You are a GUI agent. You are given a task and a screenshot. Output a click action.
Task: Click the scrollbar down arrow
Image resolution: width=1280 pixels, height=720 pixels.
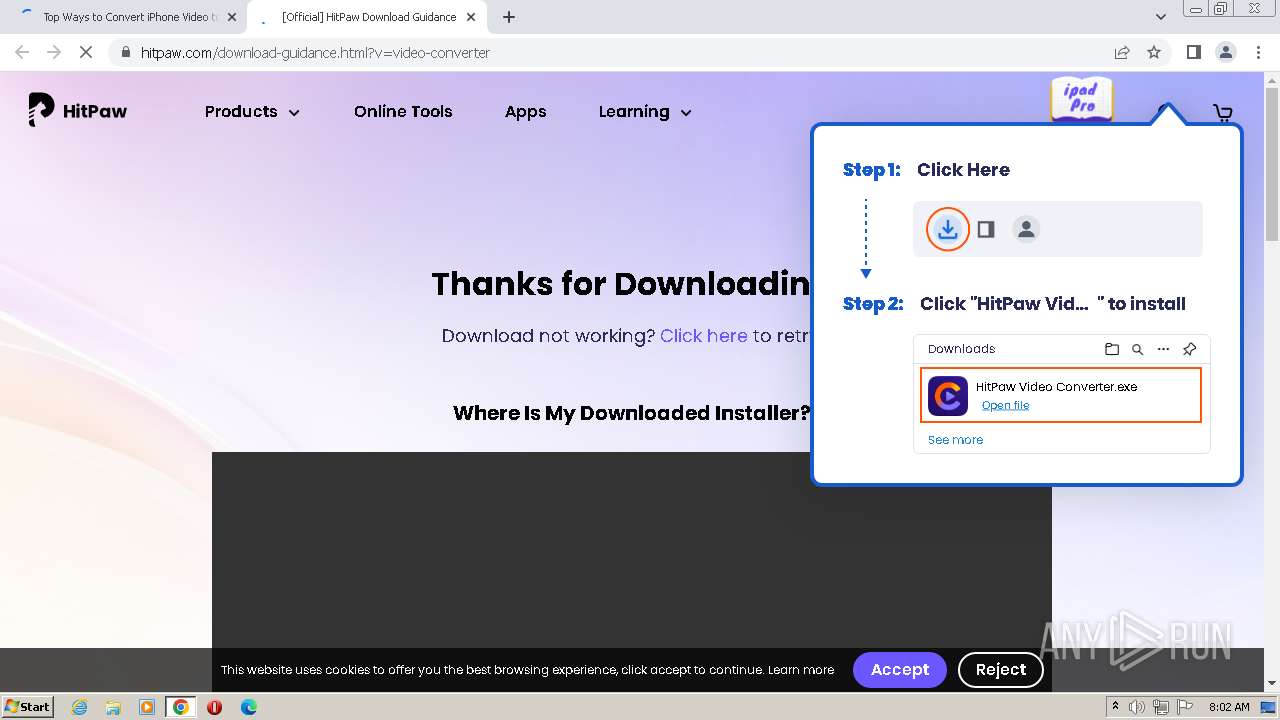[x=1272, y=683]
